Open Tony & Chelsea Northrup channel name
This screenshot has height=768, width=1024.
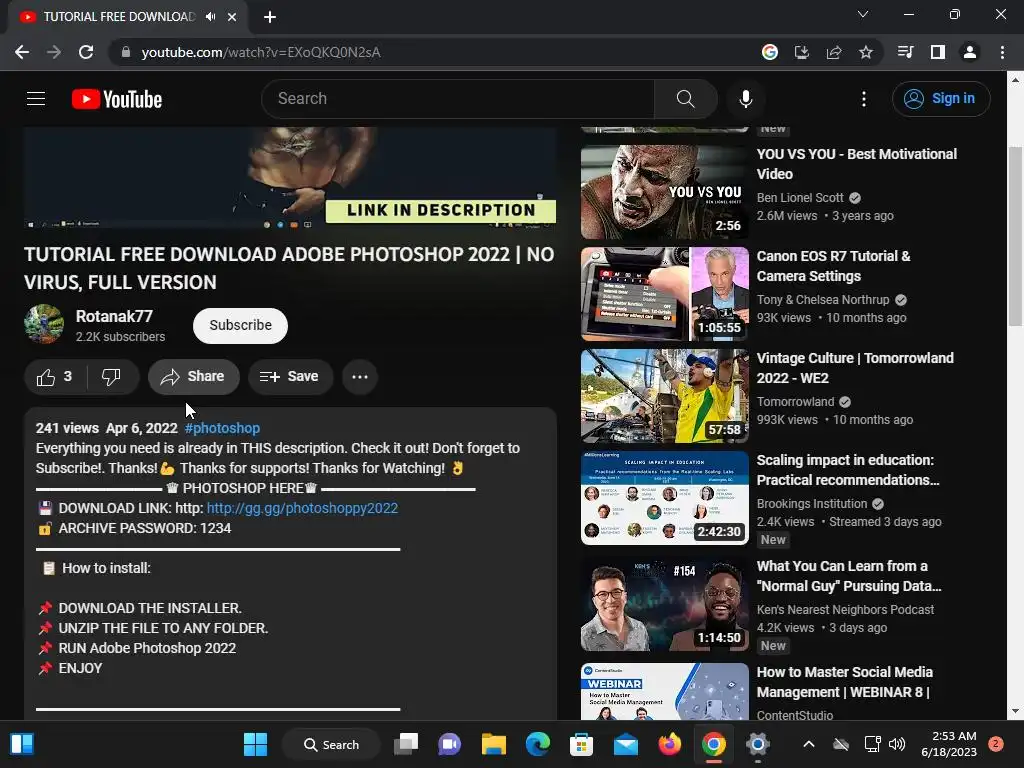pyautogui.click(x=823, y=300)
